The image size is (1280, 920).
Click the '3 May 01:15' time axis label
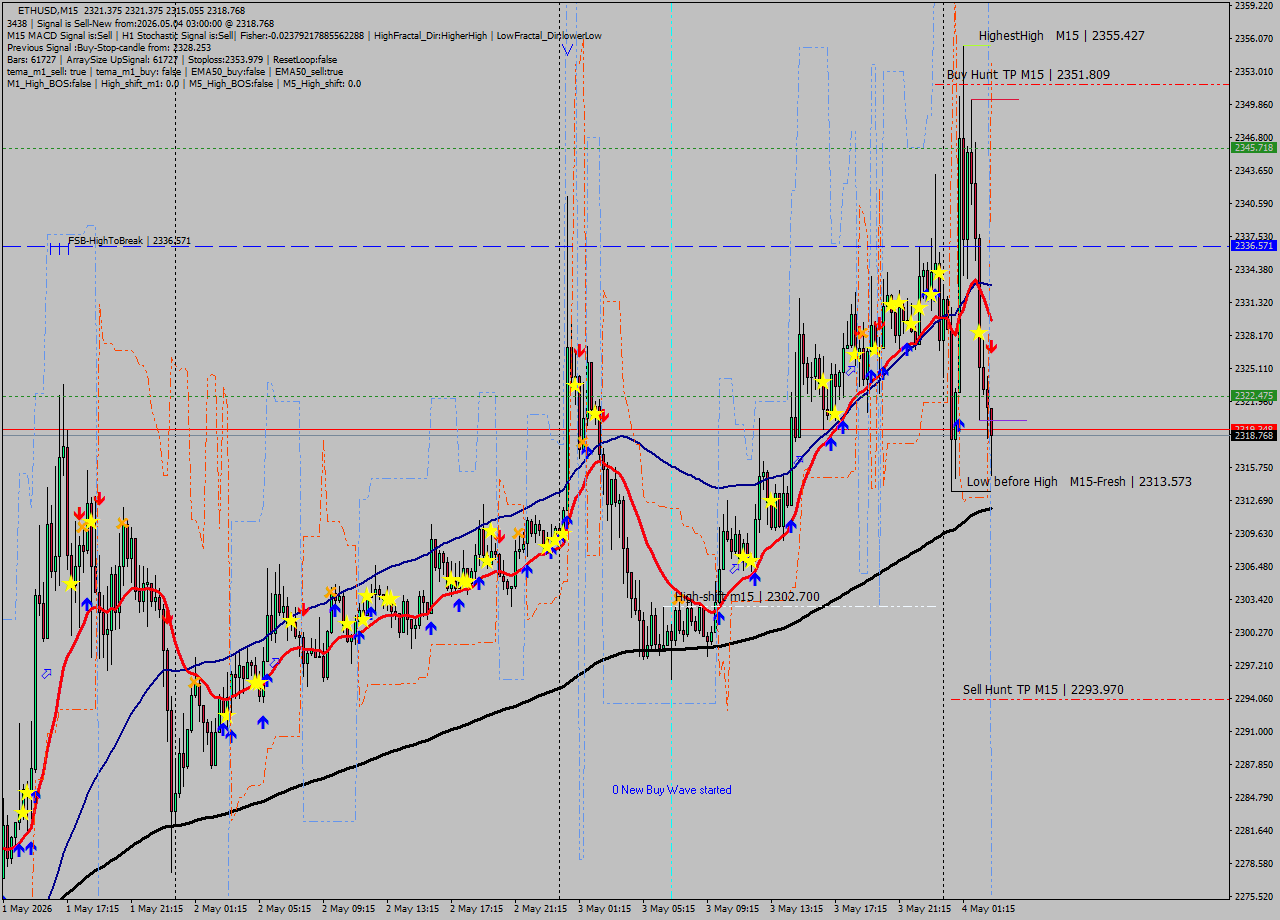click(x=605, y=910)
